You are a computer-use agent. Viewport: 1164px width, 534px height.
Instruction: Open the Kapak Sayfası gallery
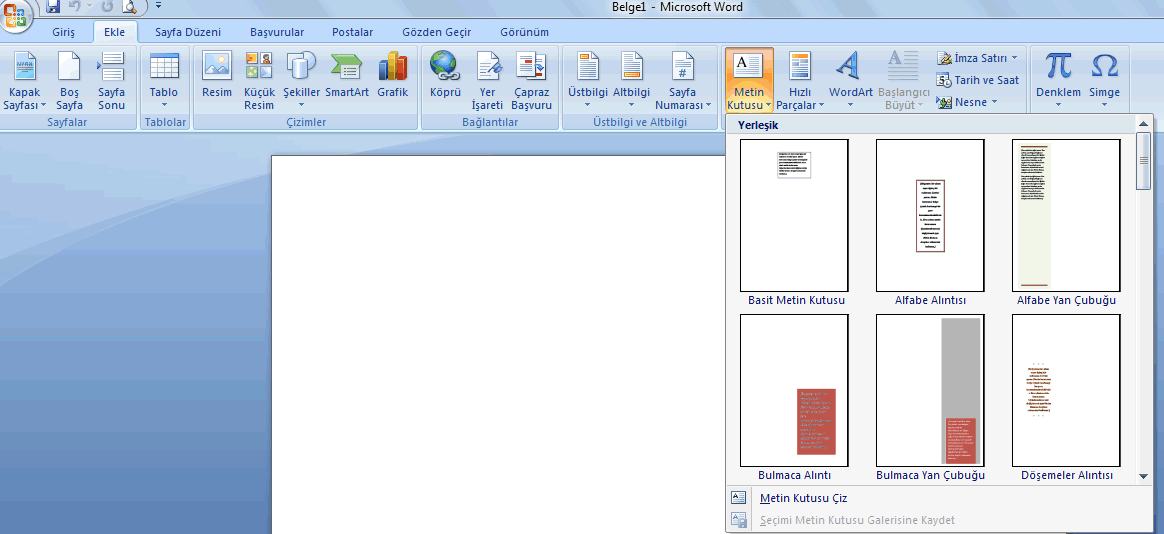pos(24,80)
